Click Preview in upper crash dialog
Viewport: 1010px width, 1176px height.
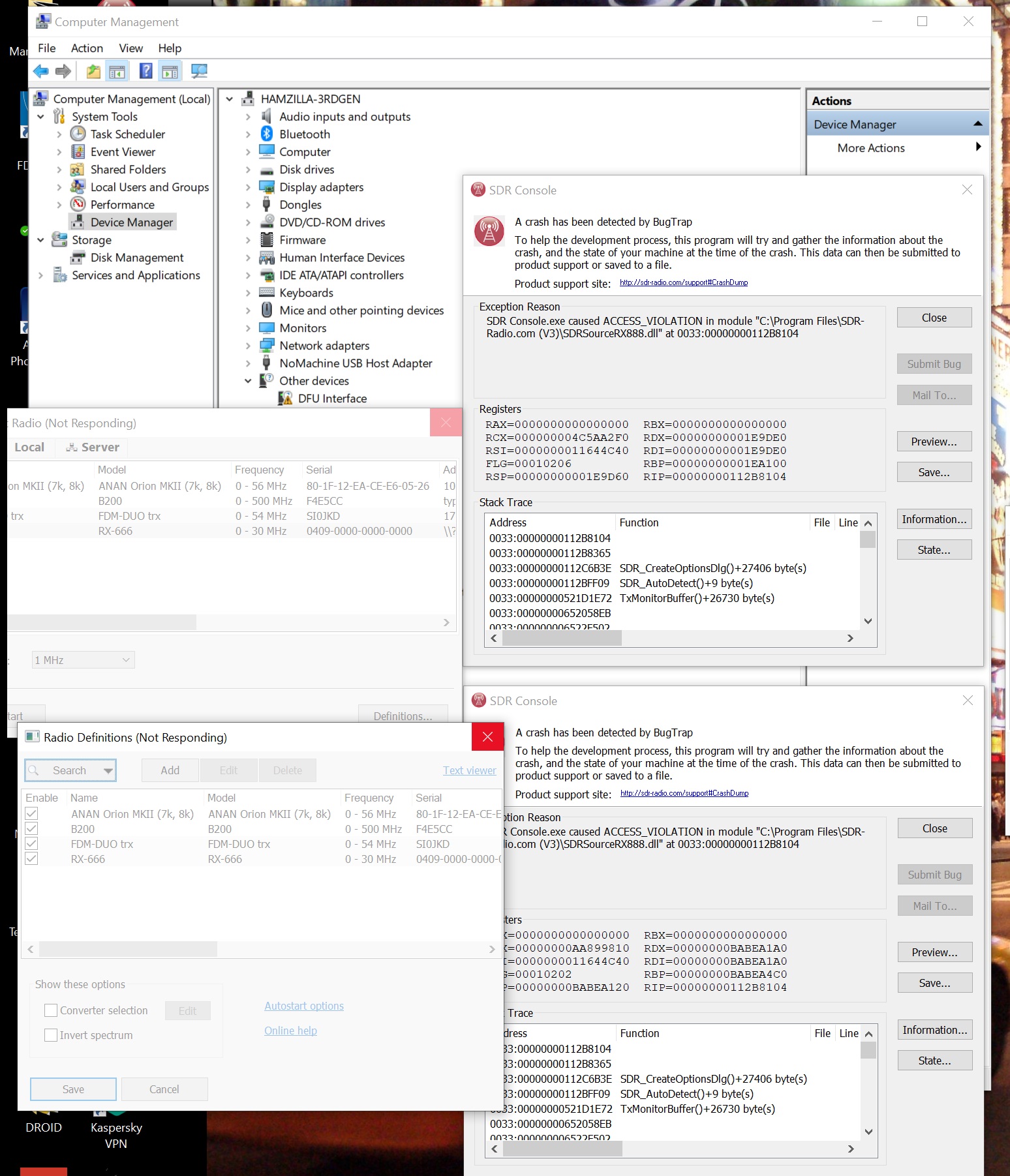point(934,442)
